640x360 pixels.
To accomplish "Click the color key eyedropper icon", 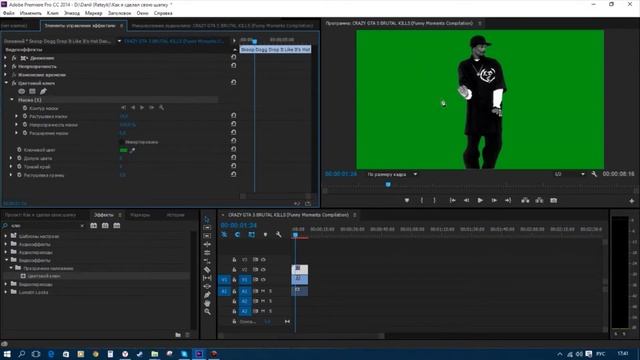I will pyautogui.click(x=132, y=150).
